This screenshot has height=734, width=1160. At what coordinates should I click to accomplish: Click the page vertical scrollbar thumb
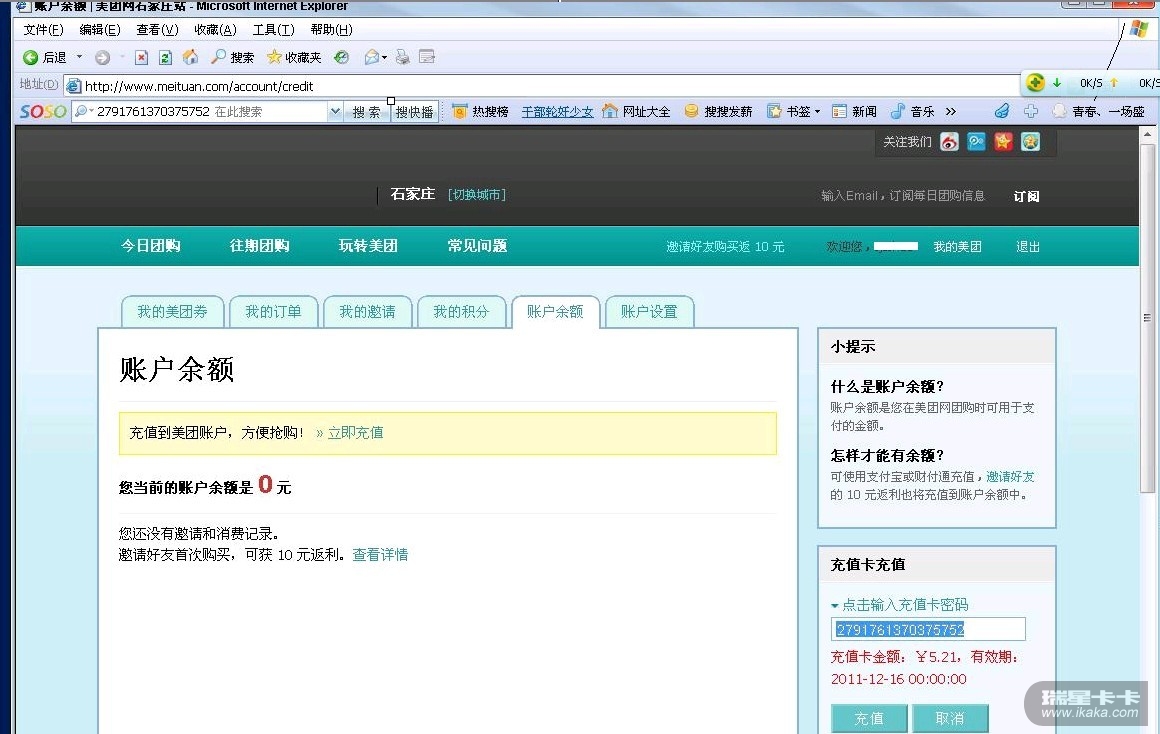point(1148,318)
